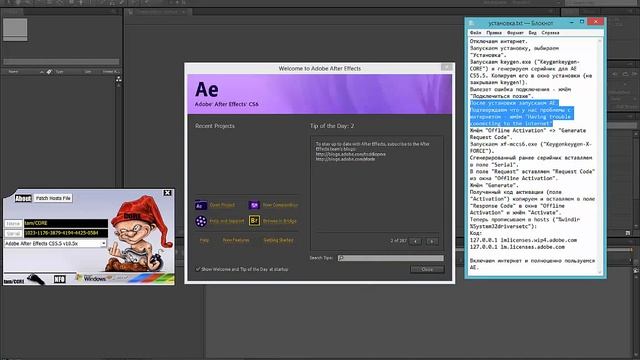This screenshot has height=360, width=640.
Task: Close the Welcome to Adobe After Effects dialog with X
Action: (447, 68)
